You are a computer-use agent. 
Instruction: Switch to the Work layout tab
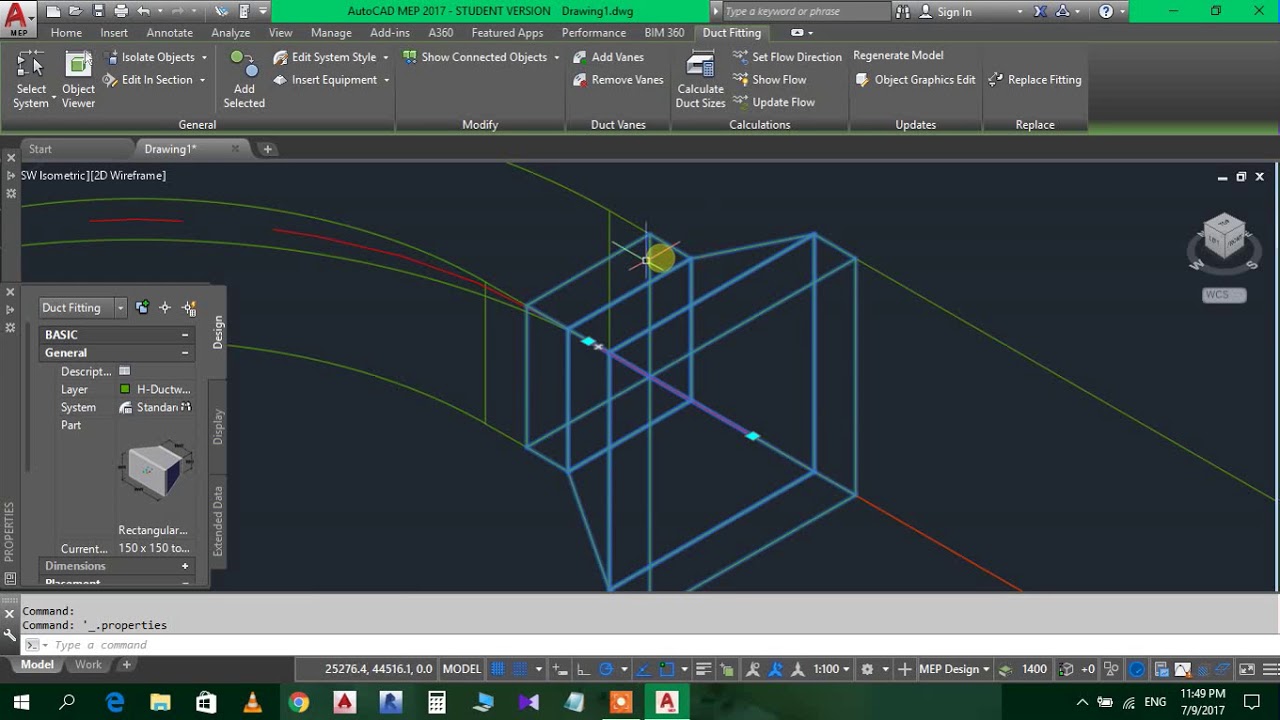tap(88, 665)
